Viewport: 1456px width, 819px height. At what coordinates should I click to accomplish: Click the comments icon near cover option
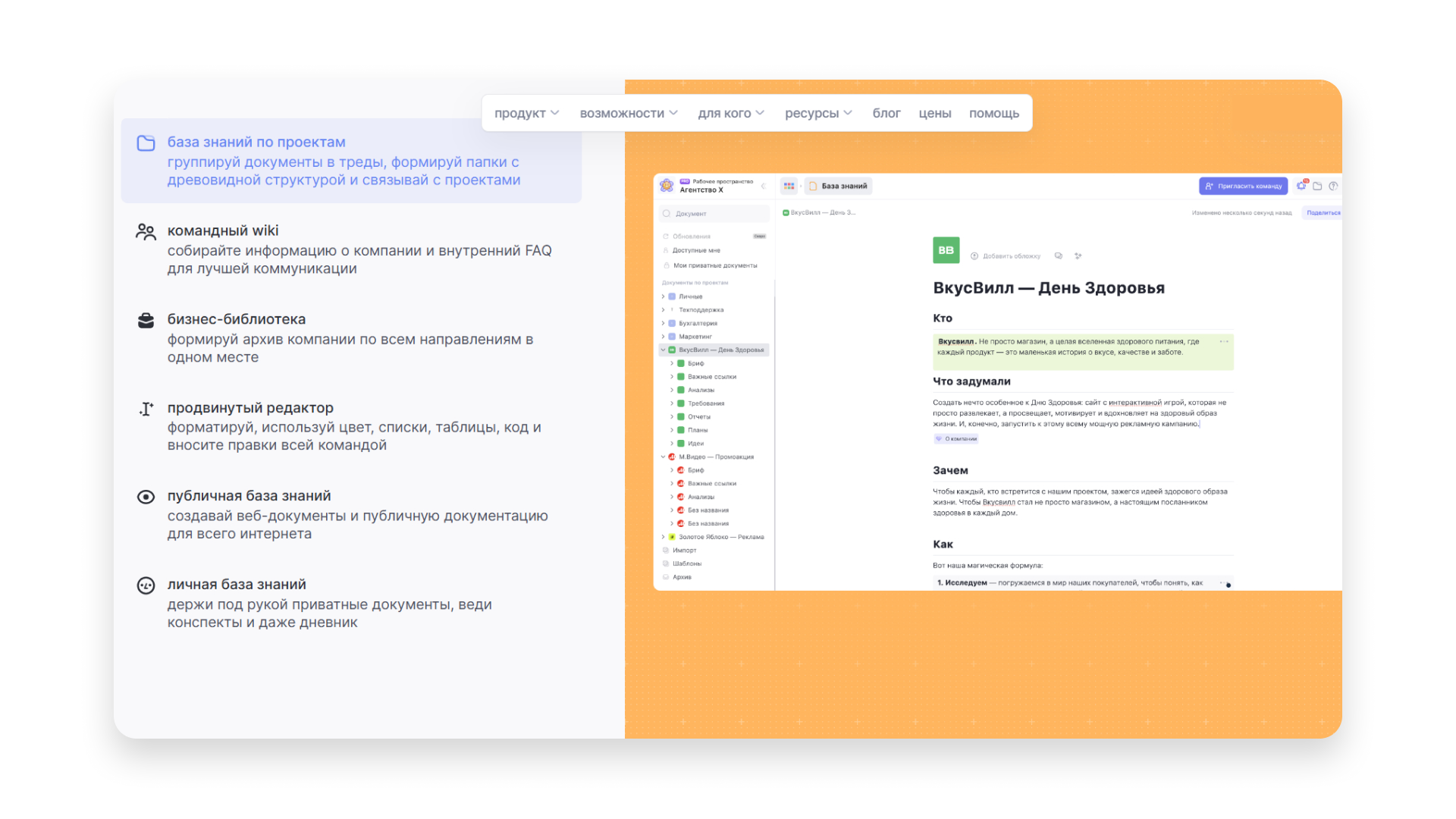coord(1058,256)
